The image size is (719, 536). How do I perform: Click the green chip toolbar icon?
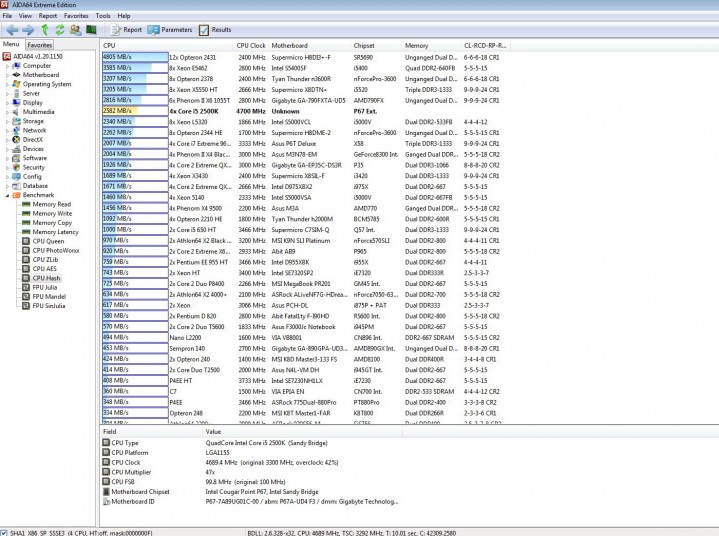pos(91,30)
